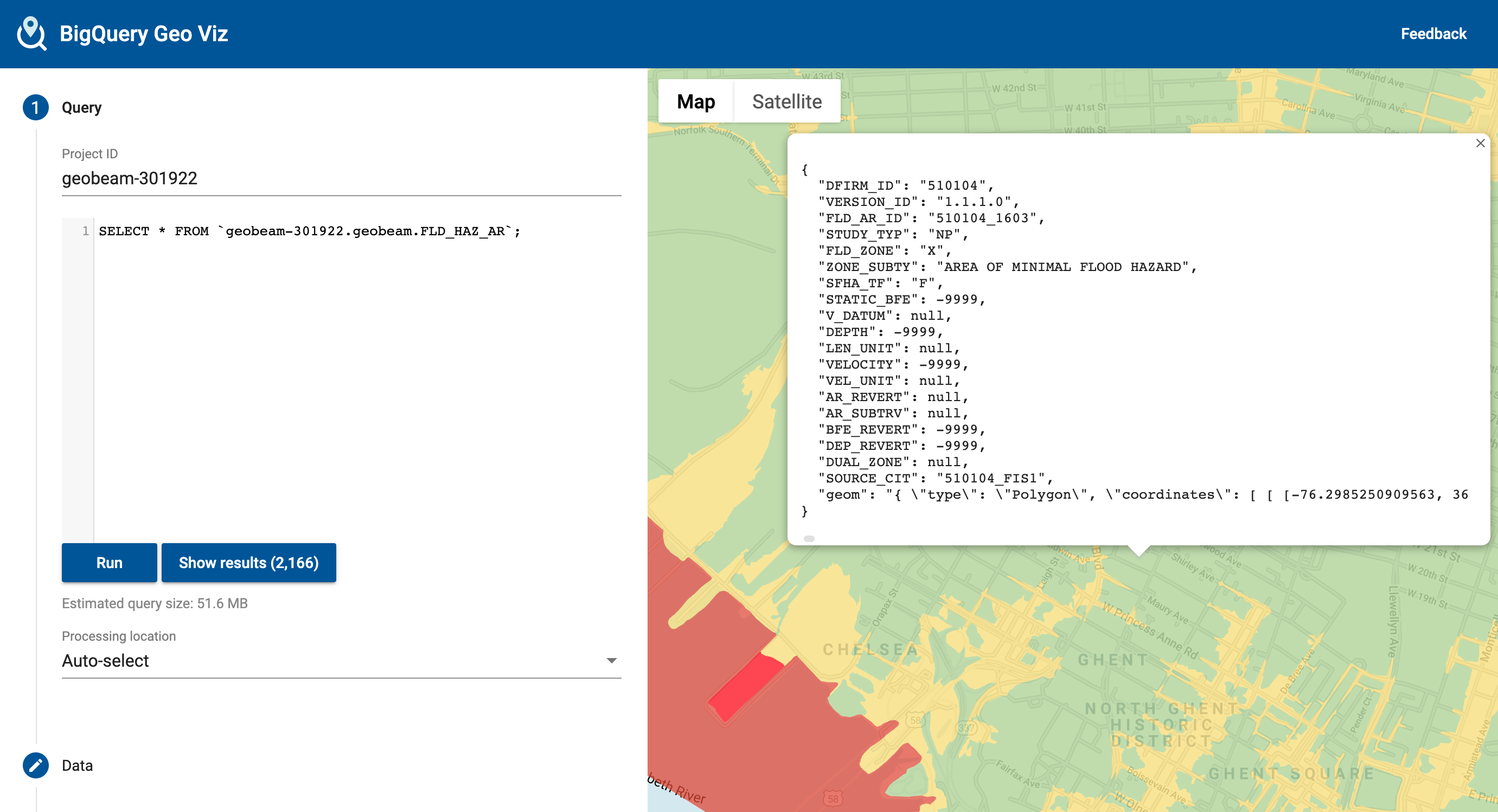Click the FLD_ZONE "X" line in popup
The width and height of the screenshot is (1498, 812).
(884, 250)
